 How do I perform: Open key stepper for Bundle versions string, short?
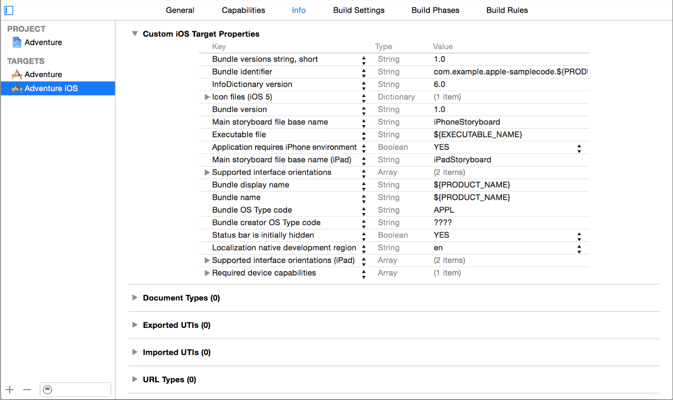364,60
